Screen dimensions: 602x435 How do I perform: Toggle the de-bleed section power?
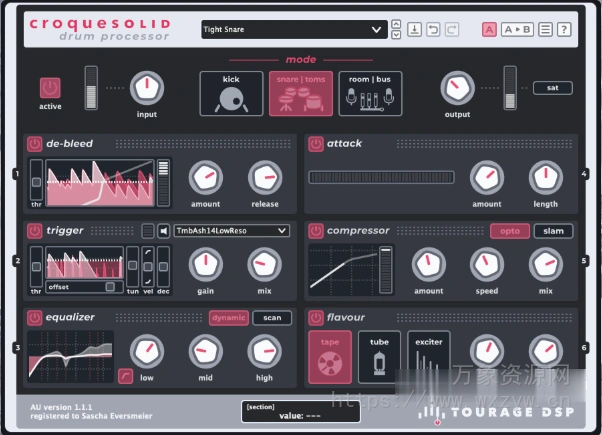35,144
